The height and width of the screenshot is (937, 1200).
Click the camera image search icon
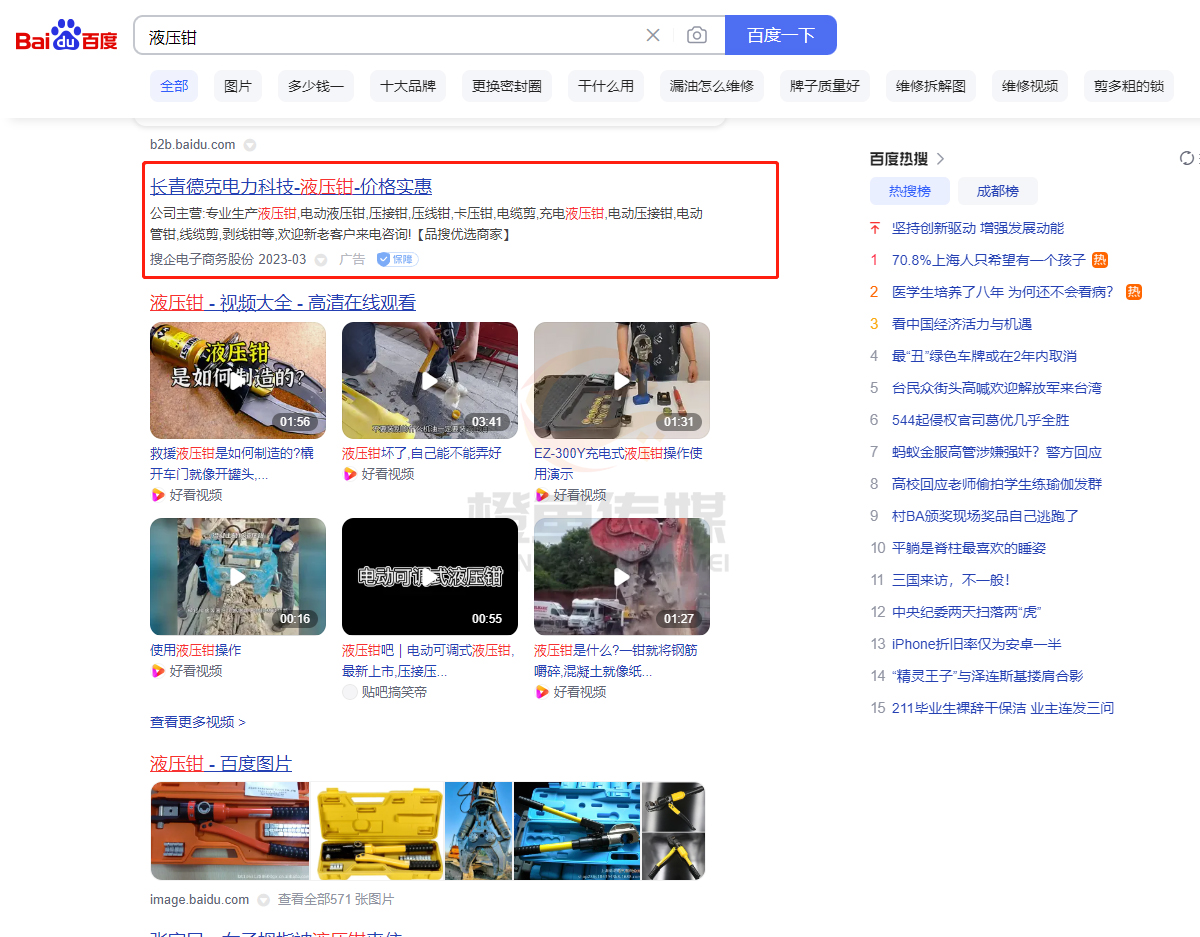click(697, 35)
